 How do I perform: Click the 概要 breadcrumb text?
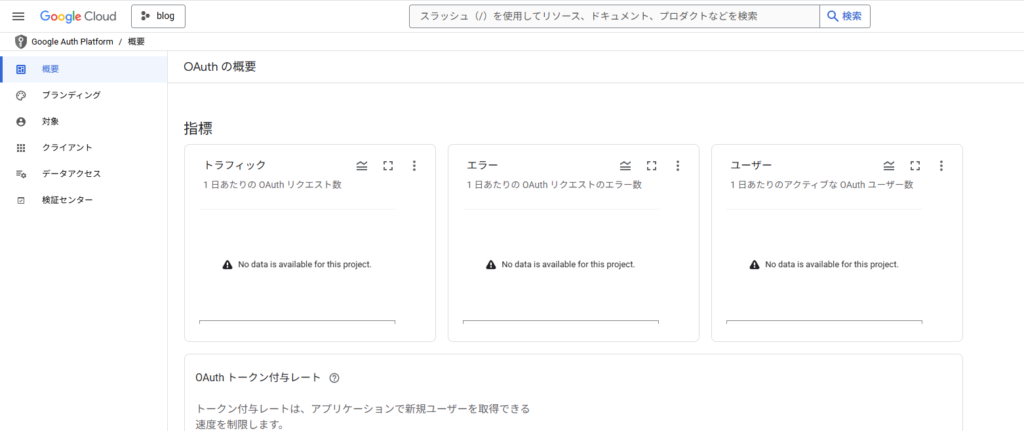(x=136, y=42)
